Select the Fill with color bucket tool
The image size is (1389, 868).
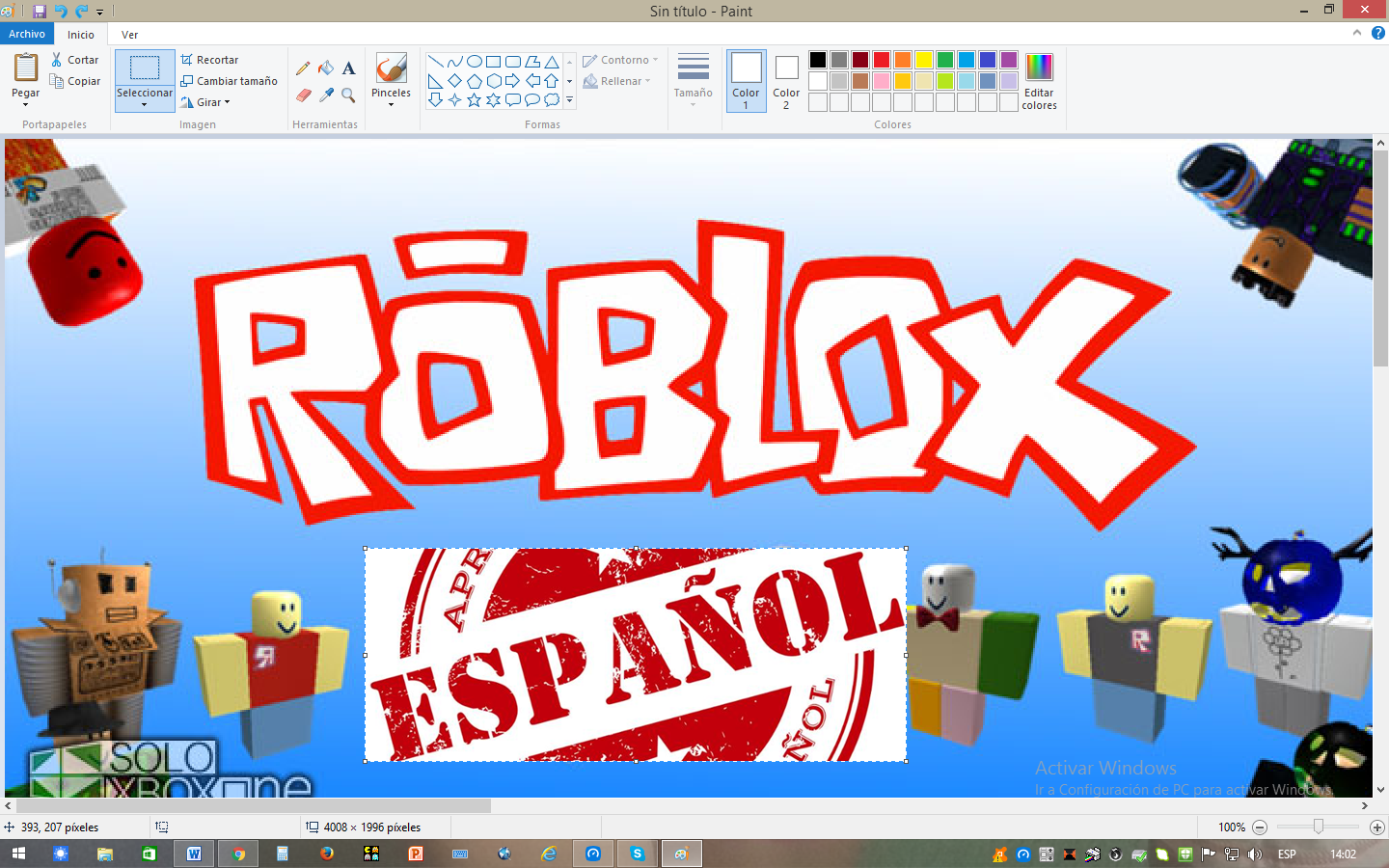[x=326, y=68]
